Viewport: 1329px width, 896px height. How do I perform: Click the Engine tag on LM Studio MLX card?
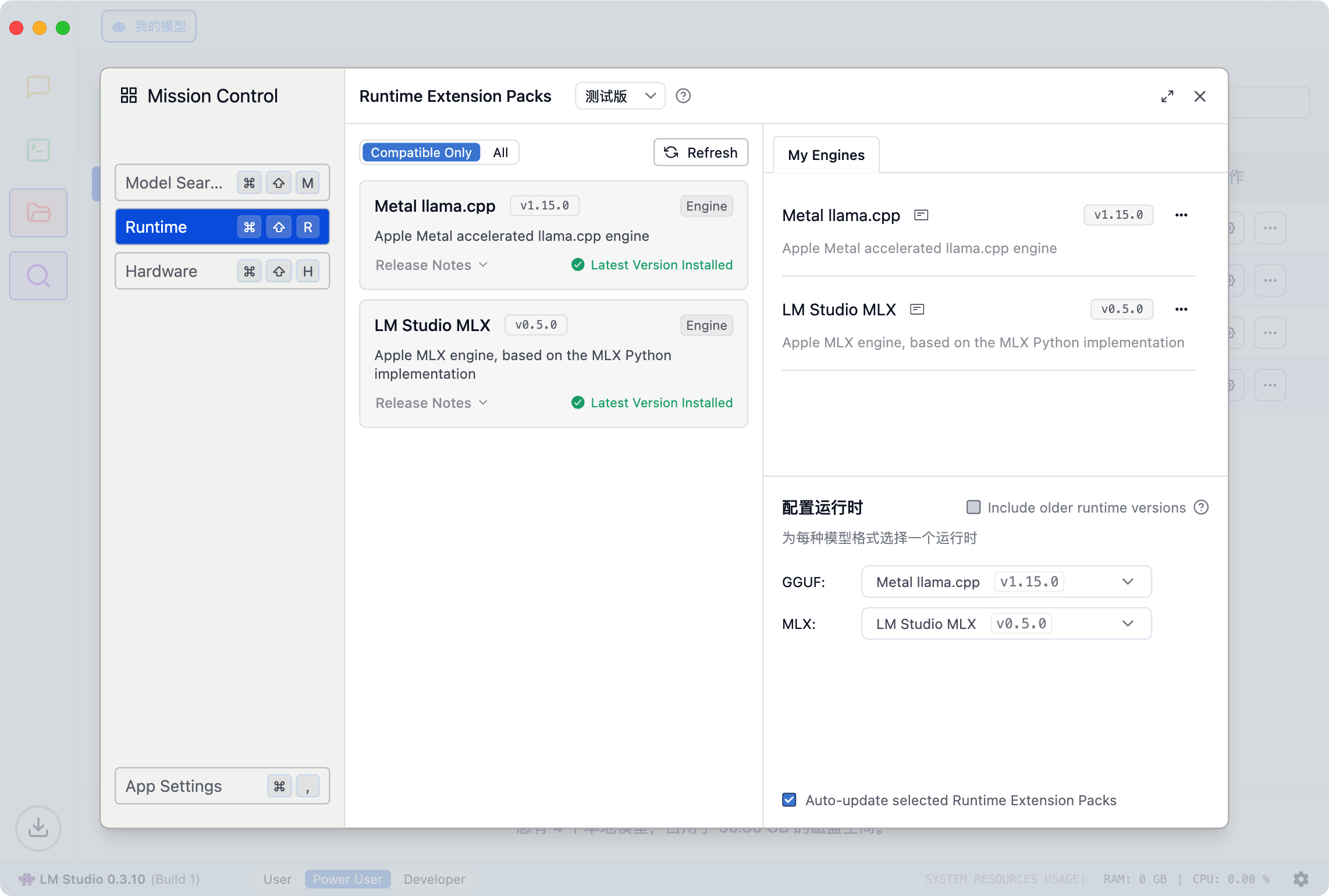point(706,325)
